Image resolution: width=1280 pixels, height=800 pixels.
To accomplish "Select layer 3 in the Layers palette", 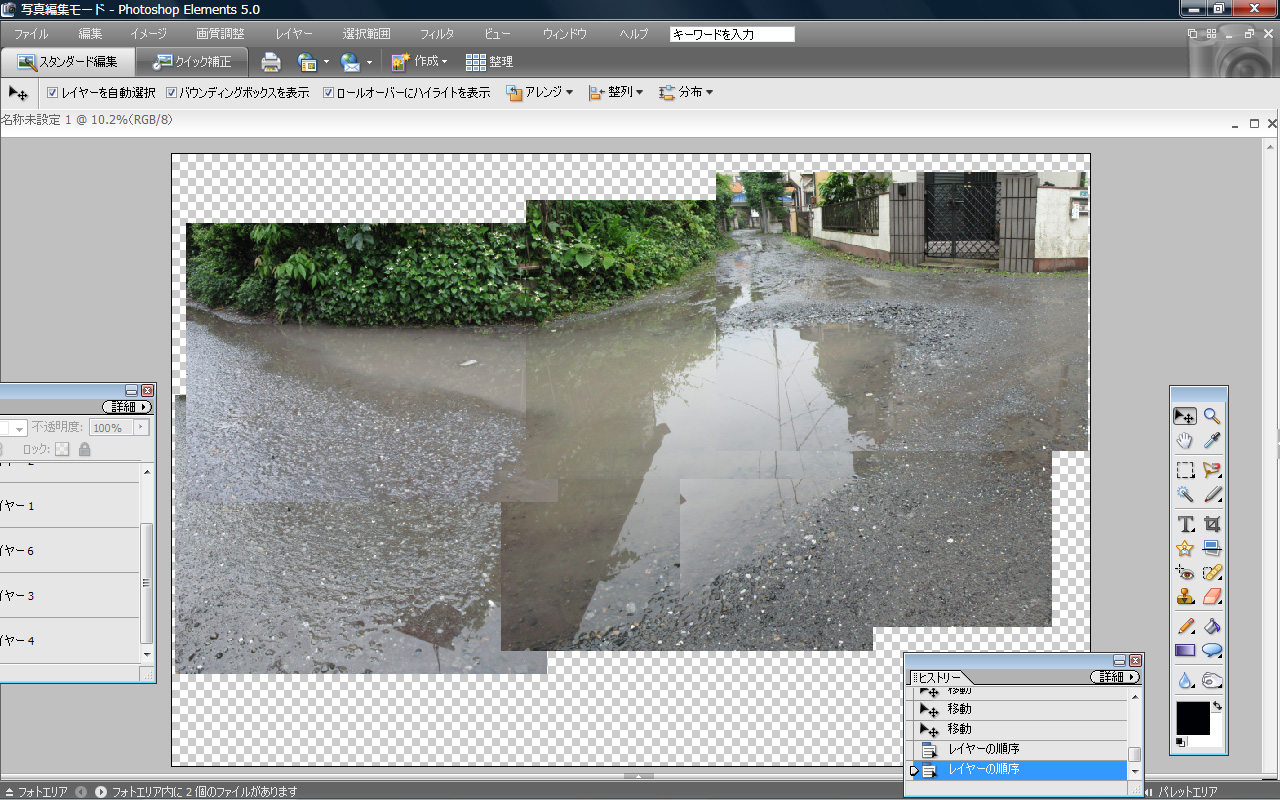I will (70, 596).
